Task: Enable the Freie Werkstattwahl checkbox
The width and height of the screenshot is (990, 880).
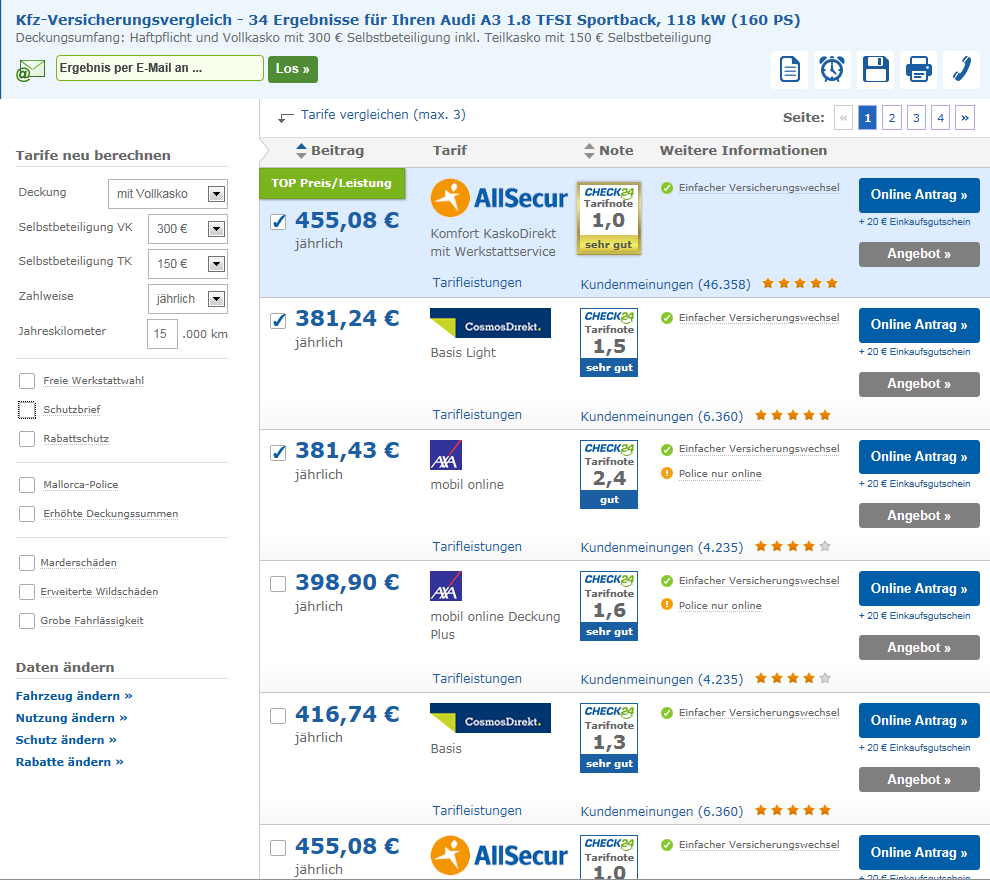Action: pos(27,381)
